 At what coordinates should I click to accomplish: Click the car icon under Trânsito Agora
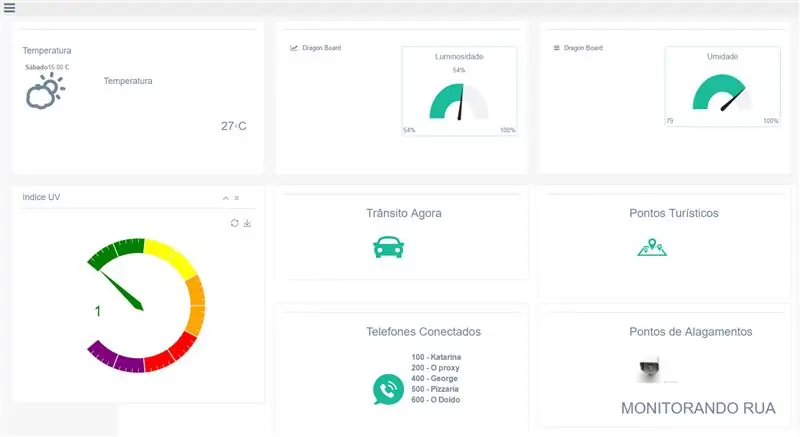tap(388, 247)
